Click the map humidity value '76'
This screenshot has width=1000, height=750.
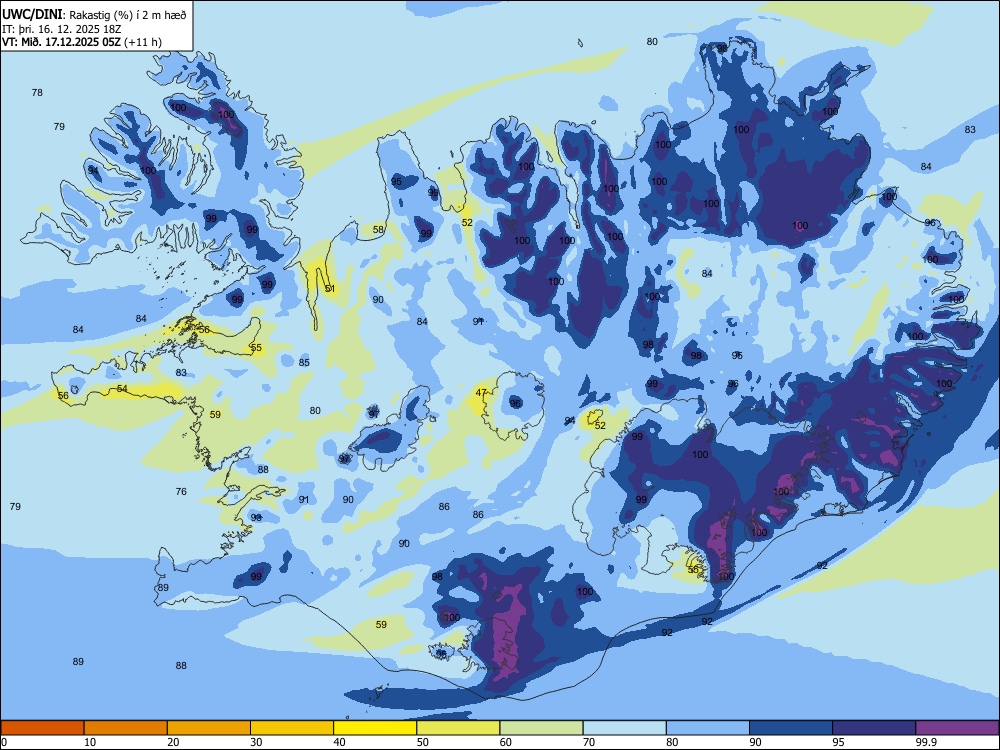181,491
